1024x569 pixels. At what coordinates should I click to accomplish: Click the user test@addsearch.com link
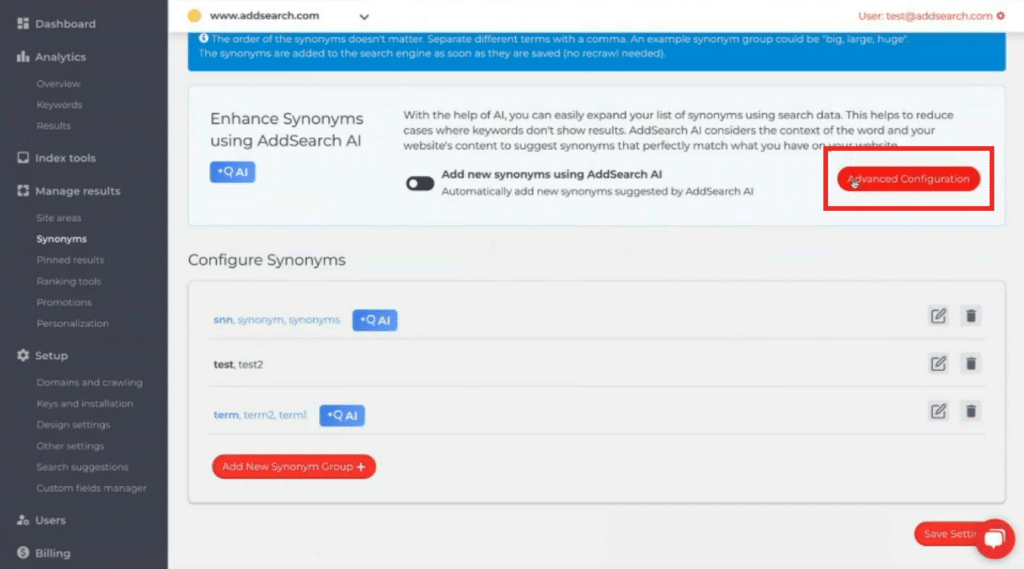point(925,16)
